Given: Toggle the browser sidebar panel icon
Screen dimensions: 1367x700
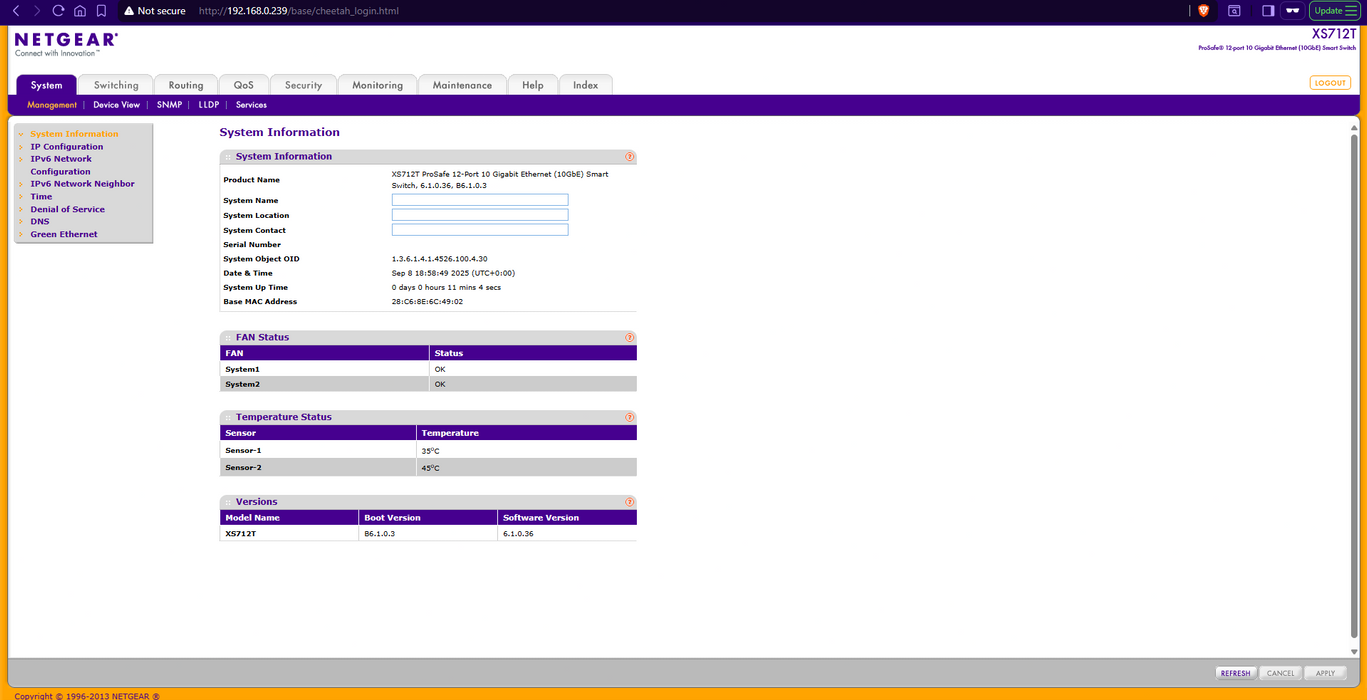Looking at the screenshot, I should [1268, 10].
